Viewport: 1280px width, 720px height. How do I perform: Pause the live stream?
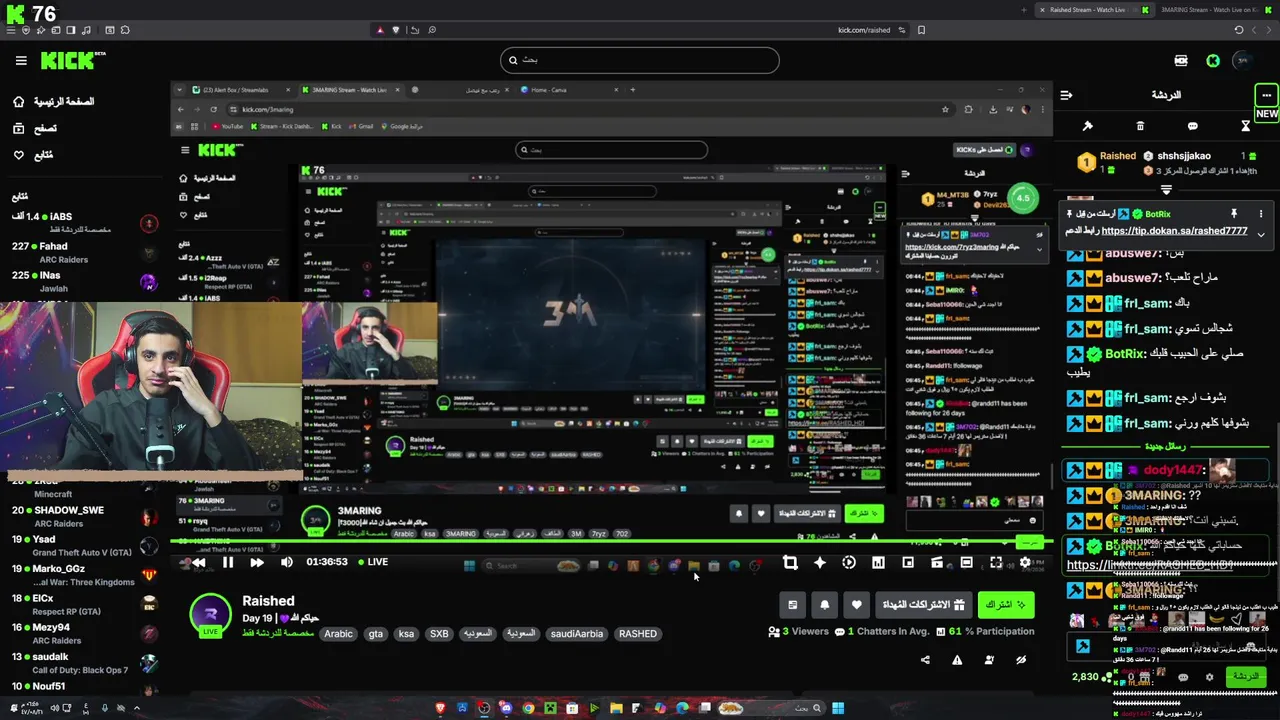click(228, 562)
